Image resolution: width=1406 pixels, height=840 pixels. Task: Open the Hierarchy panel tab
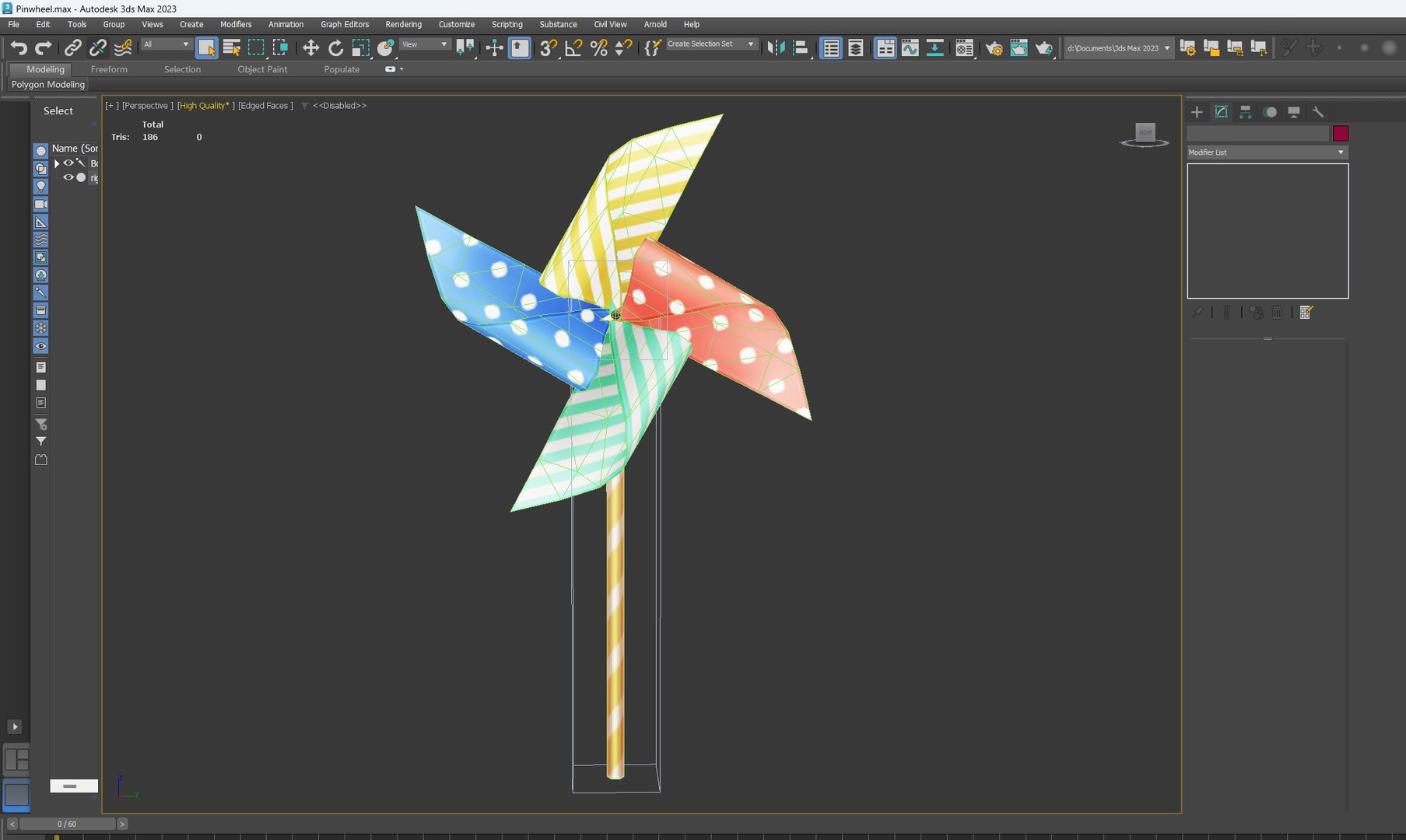[x=1245, y=112]
